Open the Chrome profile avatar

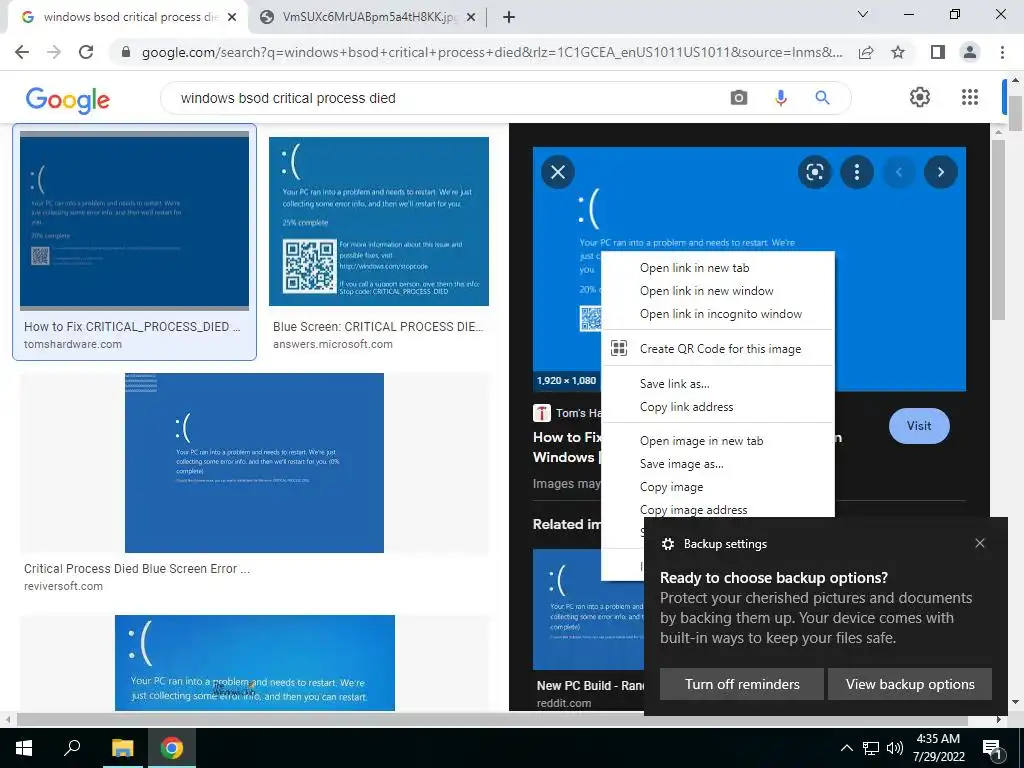(970, 52)
